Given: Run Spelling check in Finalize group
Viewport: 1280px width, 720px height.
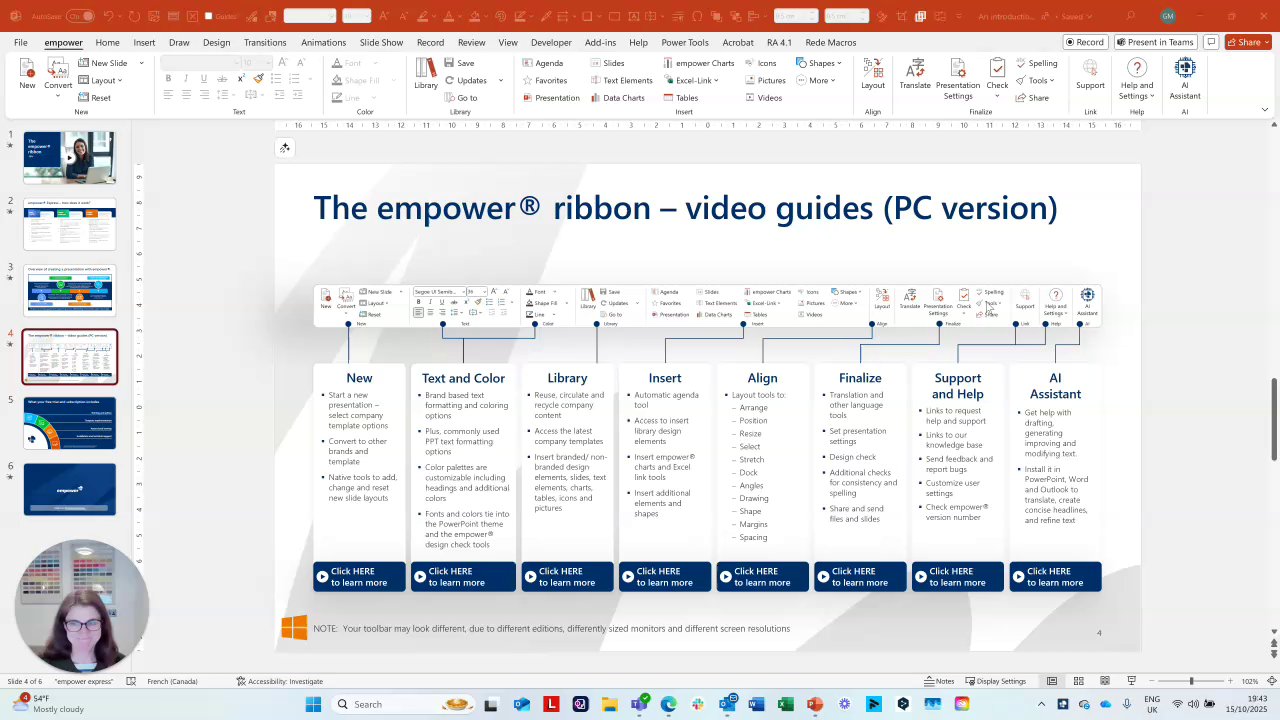Looking at the screenshot, I should (1036, 63).
